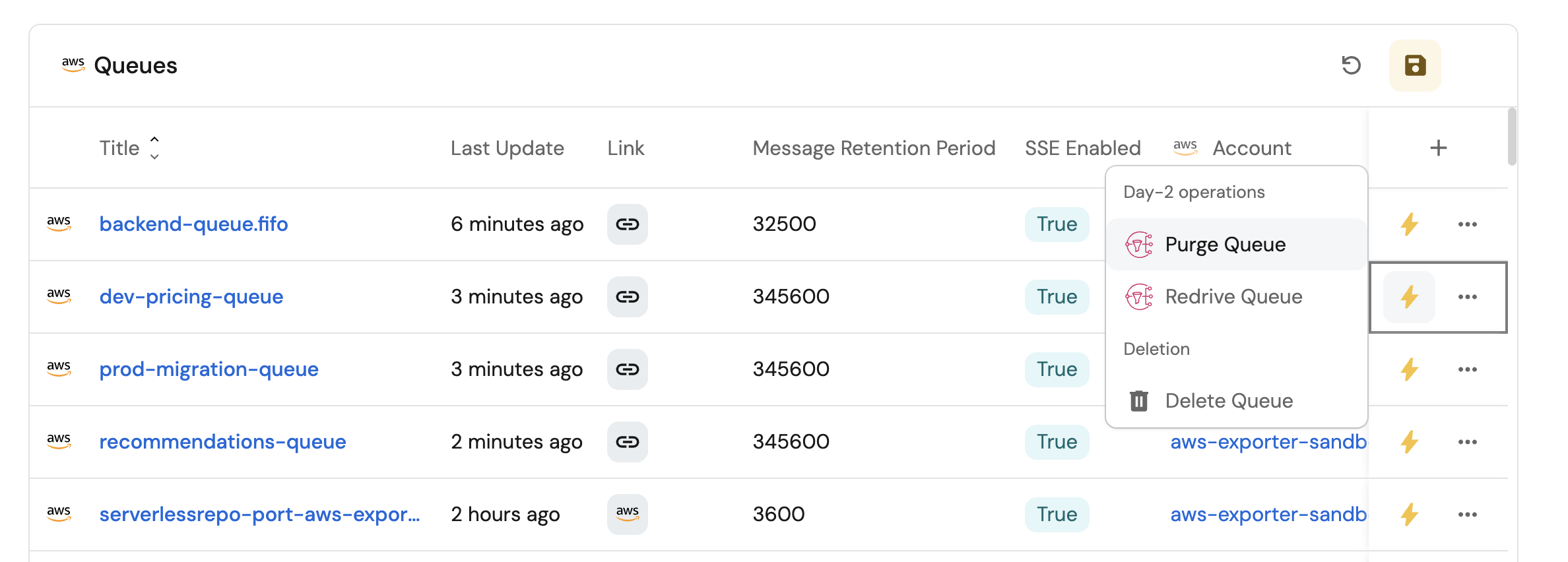
Task: Open link icon for dev-pricing-queue row
Action: click(x=627, y=297)
